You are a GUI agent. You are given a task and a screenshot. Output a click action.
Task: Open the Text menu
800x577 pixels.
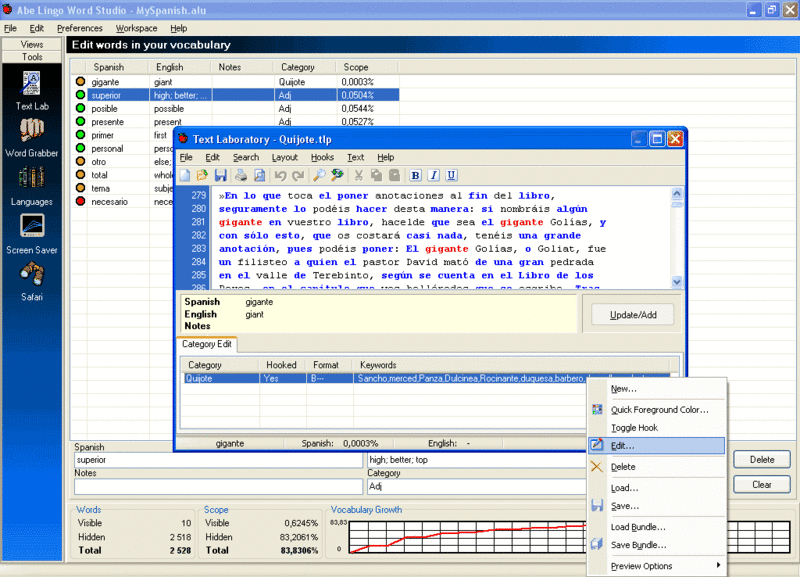[x=356, y=158]
